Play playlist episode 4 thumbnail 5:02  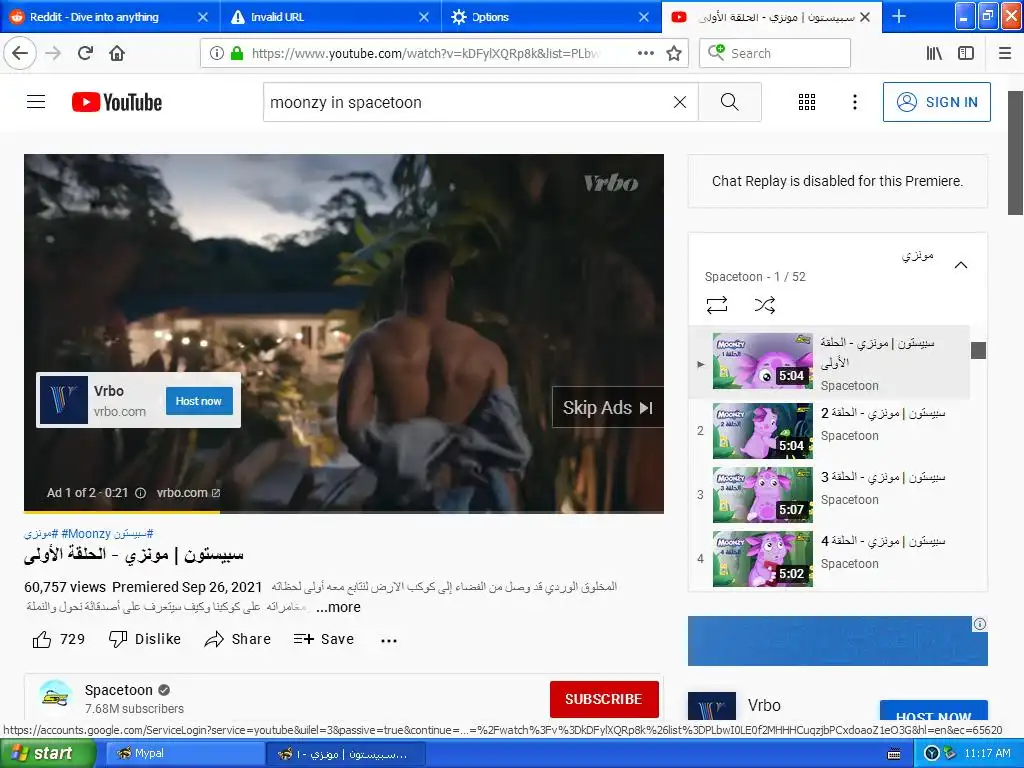pyautogui.click(x=763, y=559)
